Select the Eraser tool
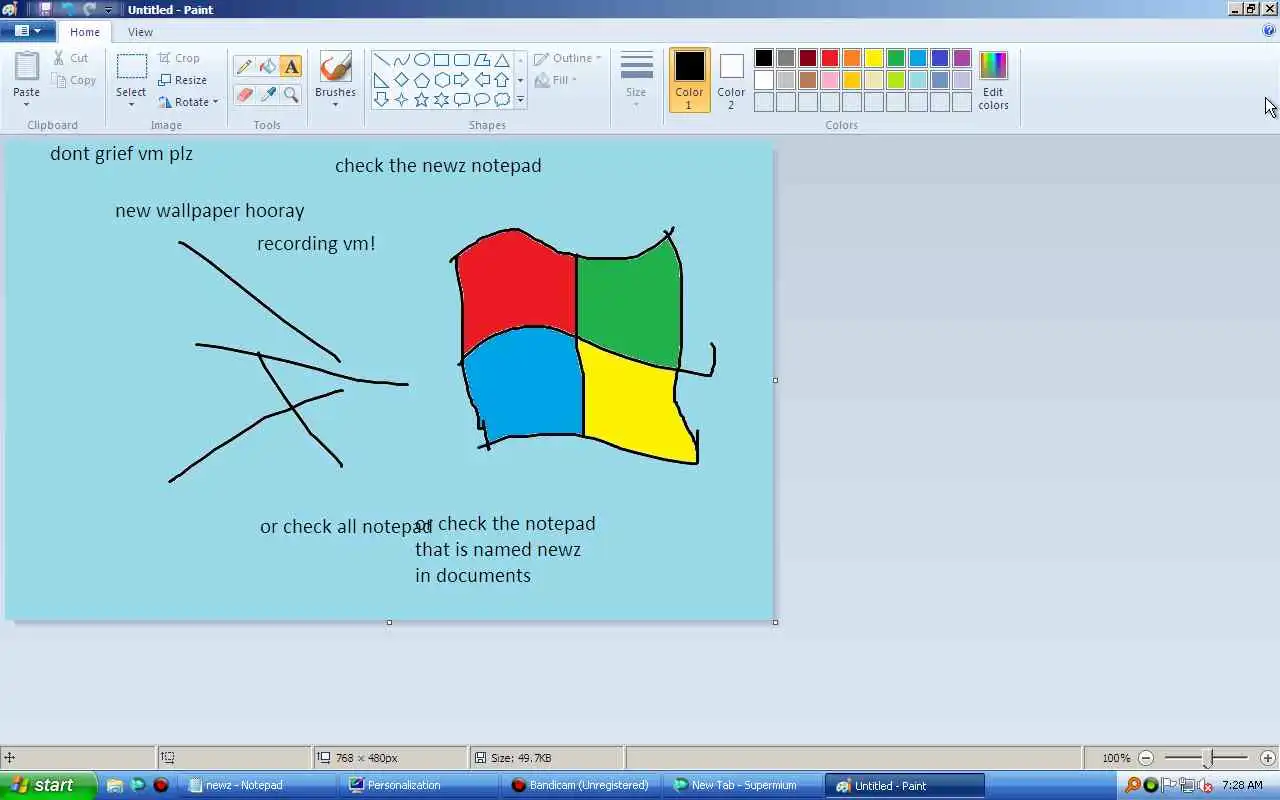The width and height of the screenshot is (1280, 800). (x=244, y=95)
